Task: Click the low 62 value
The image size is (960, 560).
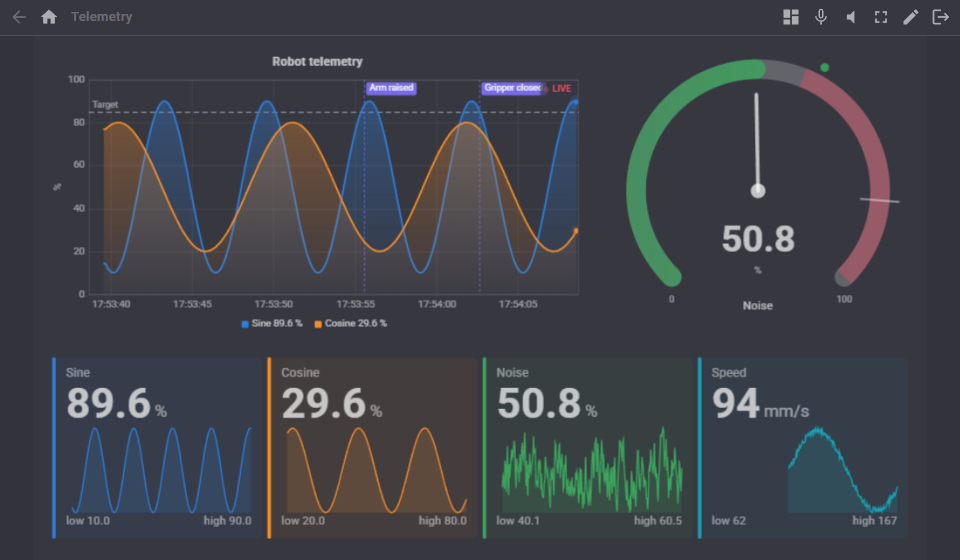Action: coord(729,521)
